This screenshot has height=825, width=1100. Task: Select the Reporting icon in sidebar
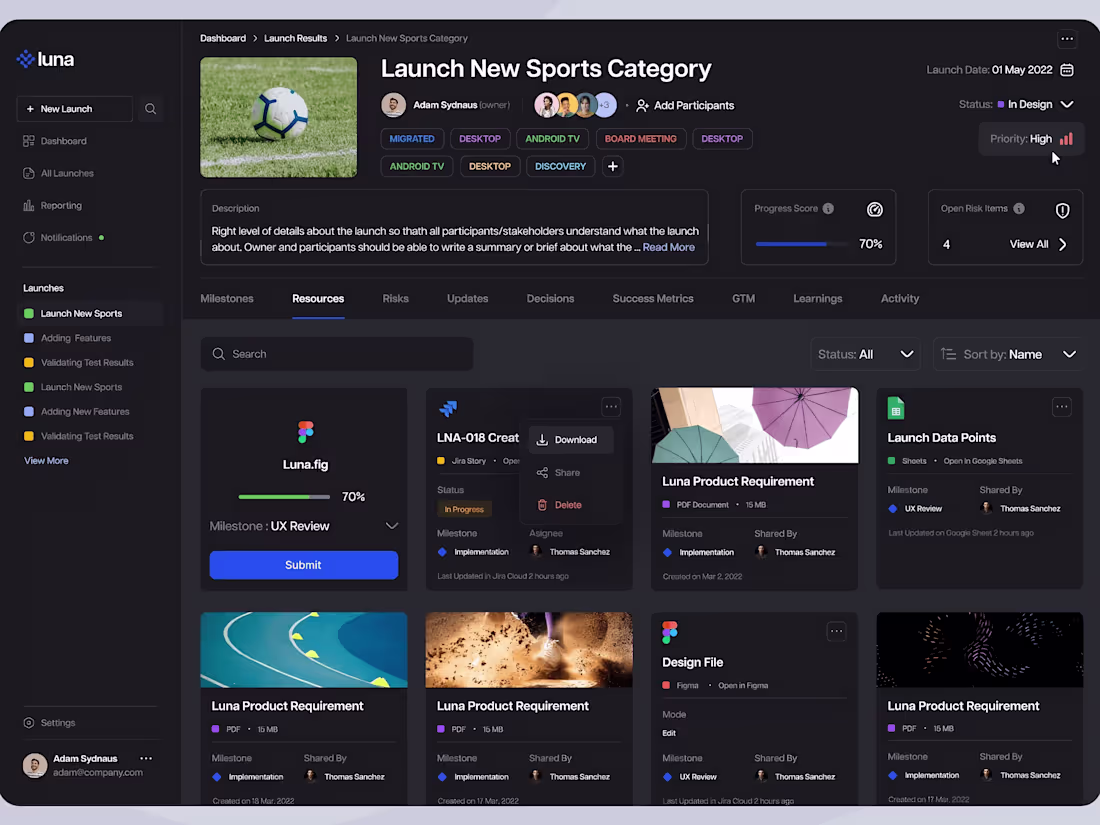[x=29, y=205]
